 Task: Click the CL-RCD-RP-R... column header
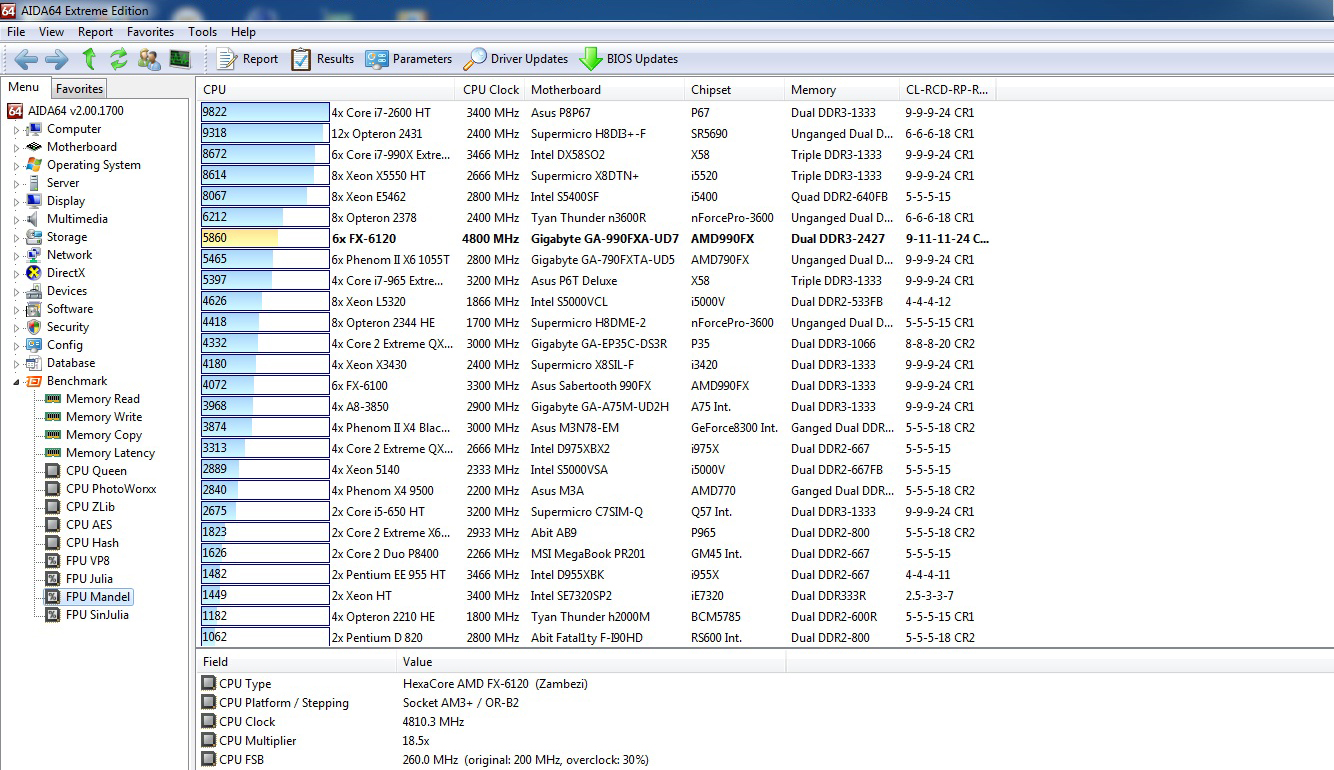point(946,90)
